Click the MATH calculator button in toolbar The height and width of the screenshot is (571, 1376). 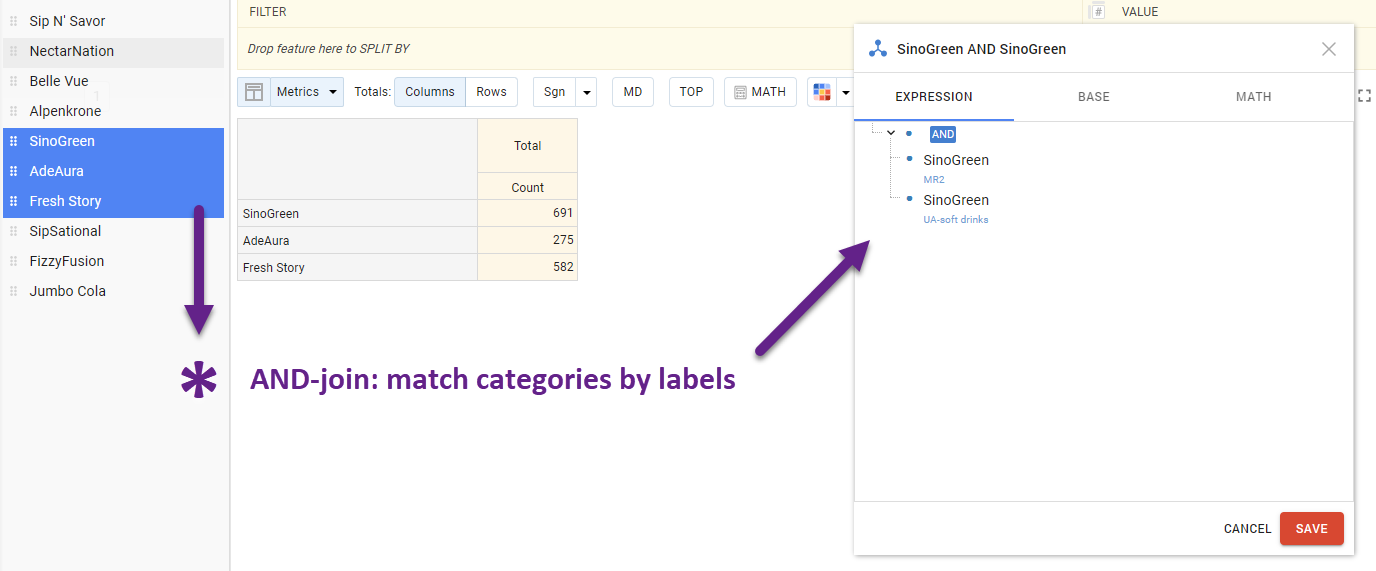[x=760, y=92]
